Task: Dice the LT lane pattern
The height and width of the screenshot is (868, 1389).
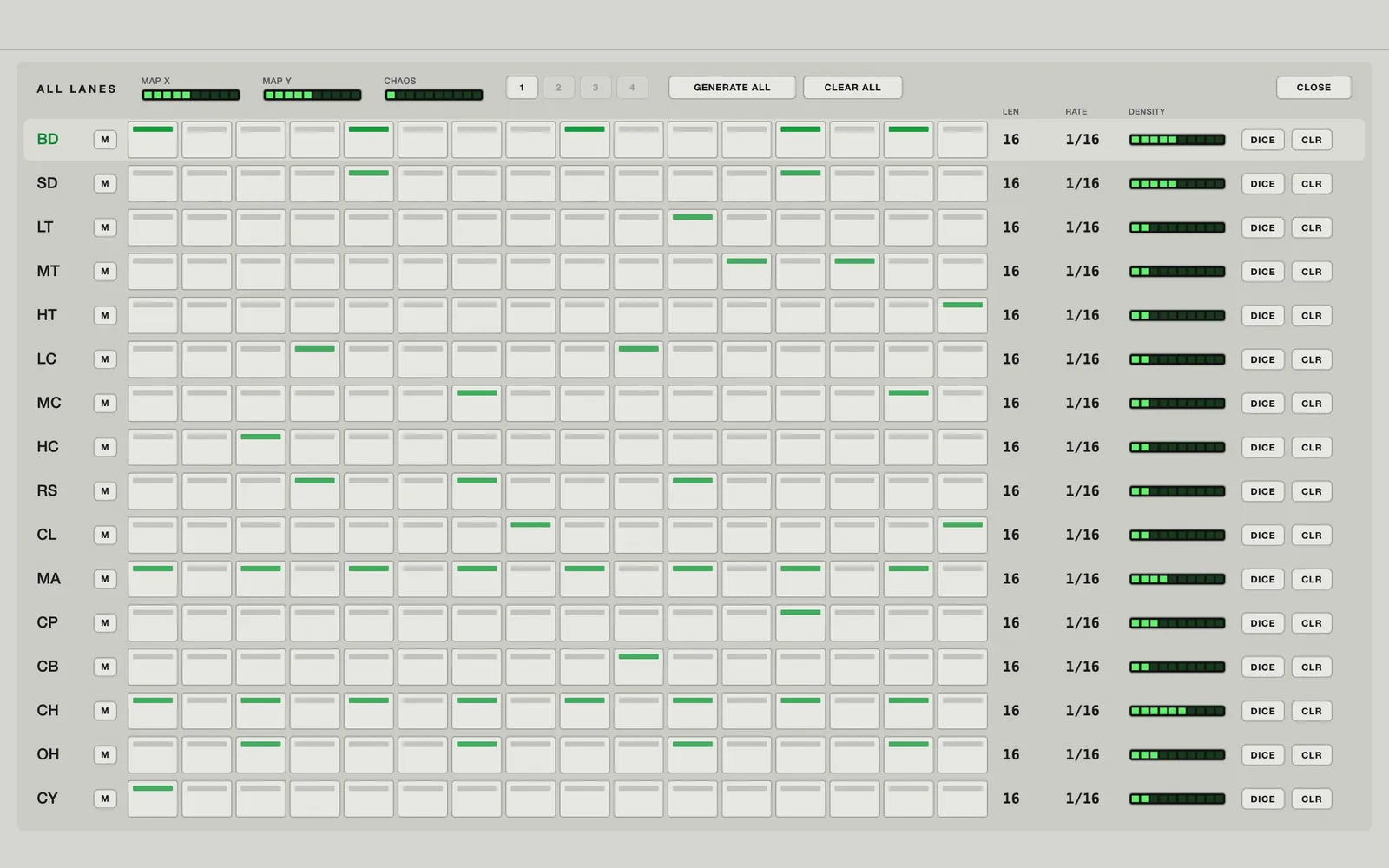Action: pyautogui.click(x=1263, y=227)
